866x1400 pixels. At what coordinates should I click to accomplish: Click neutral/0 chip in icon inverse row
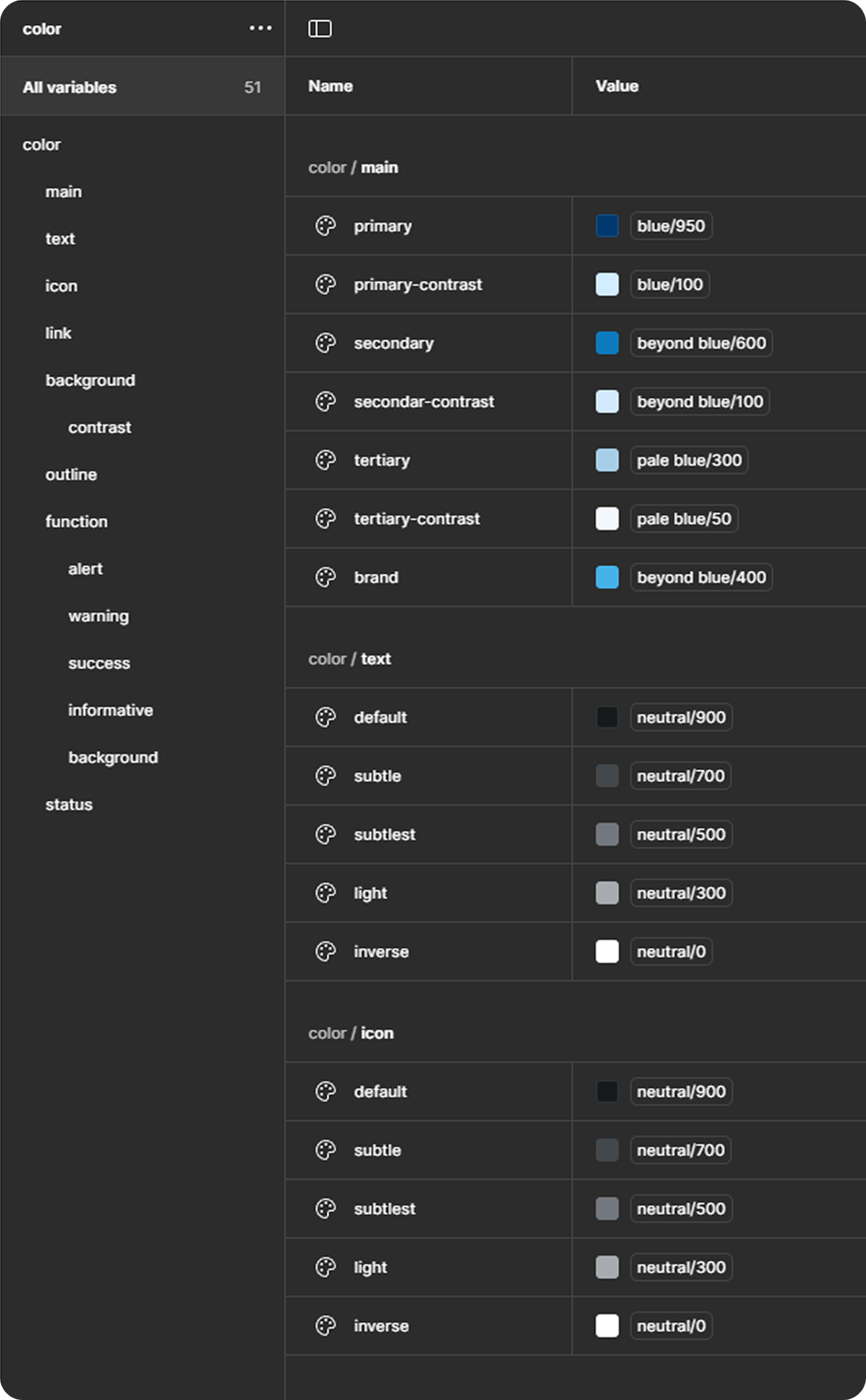point(672,1326)
